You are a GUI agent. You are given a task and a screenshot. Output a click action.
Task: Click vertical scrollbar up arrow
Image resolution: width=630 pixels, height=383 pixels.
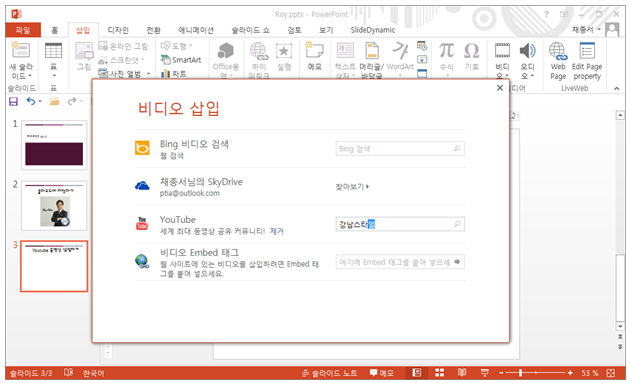620,116
